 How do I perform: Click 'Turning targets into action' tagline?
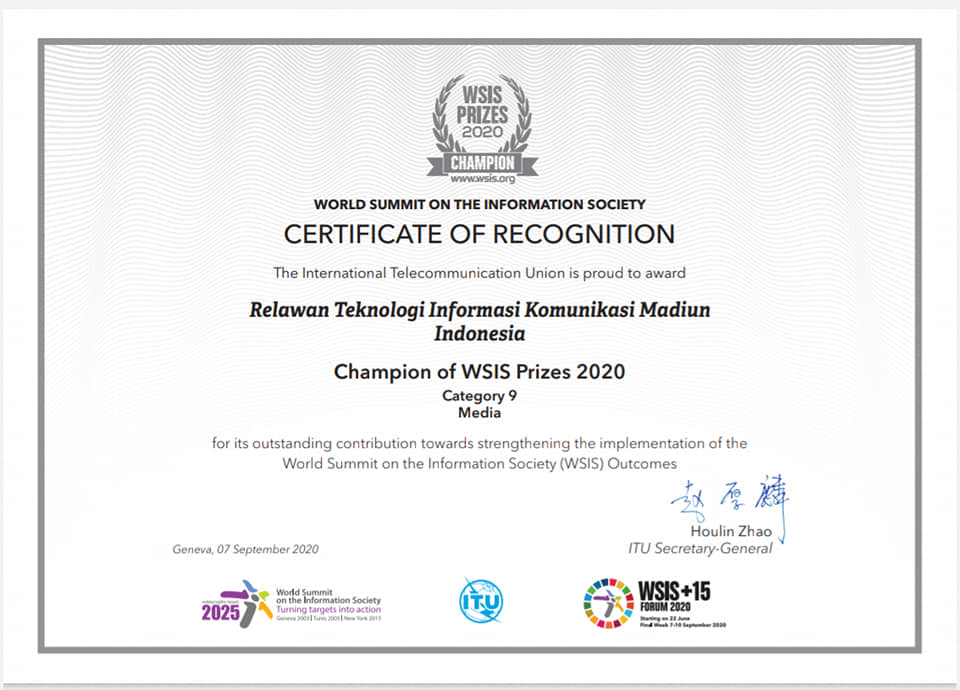(x=328, y=610)
